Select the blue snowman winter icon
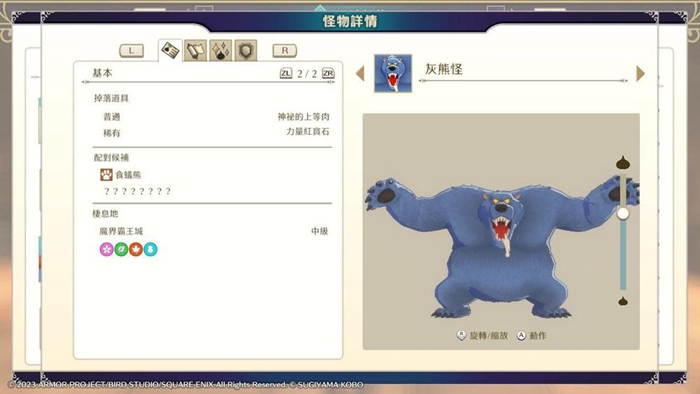Screen dimensions: 700x394 coord(150,249)
